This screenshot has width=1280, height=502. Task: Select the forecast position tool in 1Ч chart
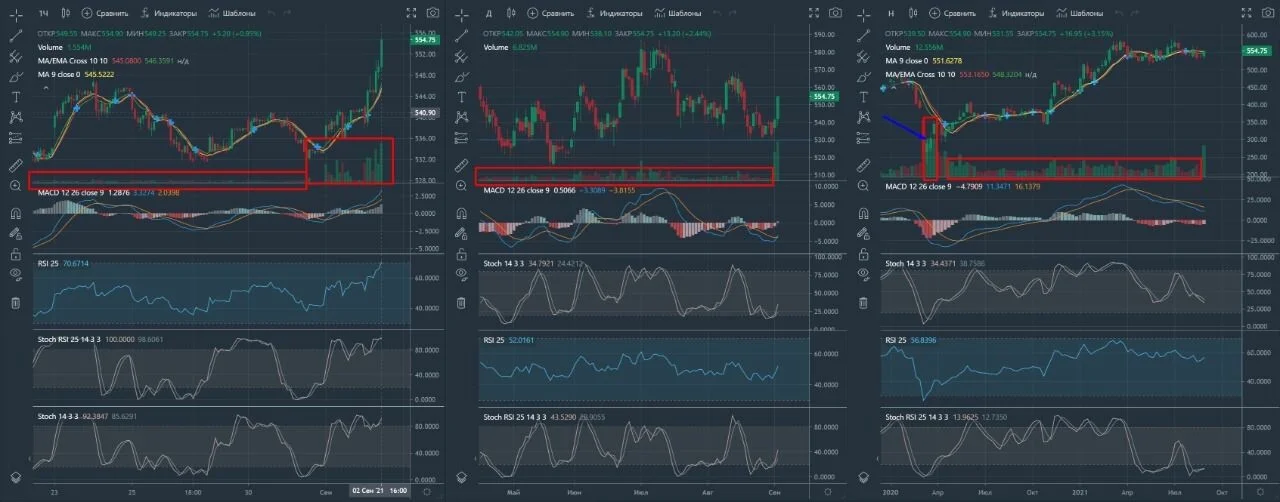[16, 140]
